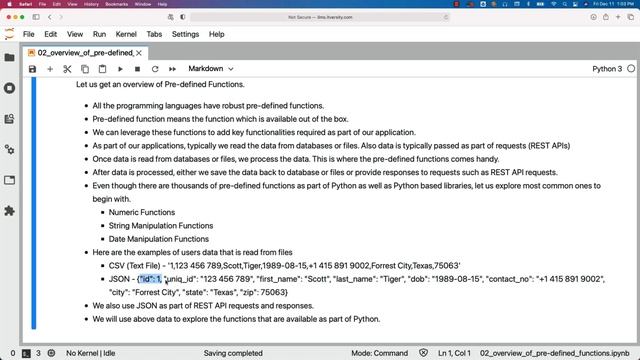Open the Kernel menu
The height and width of the screenshot is (360, 640).
click(x=126, y=34)
